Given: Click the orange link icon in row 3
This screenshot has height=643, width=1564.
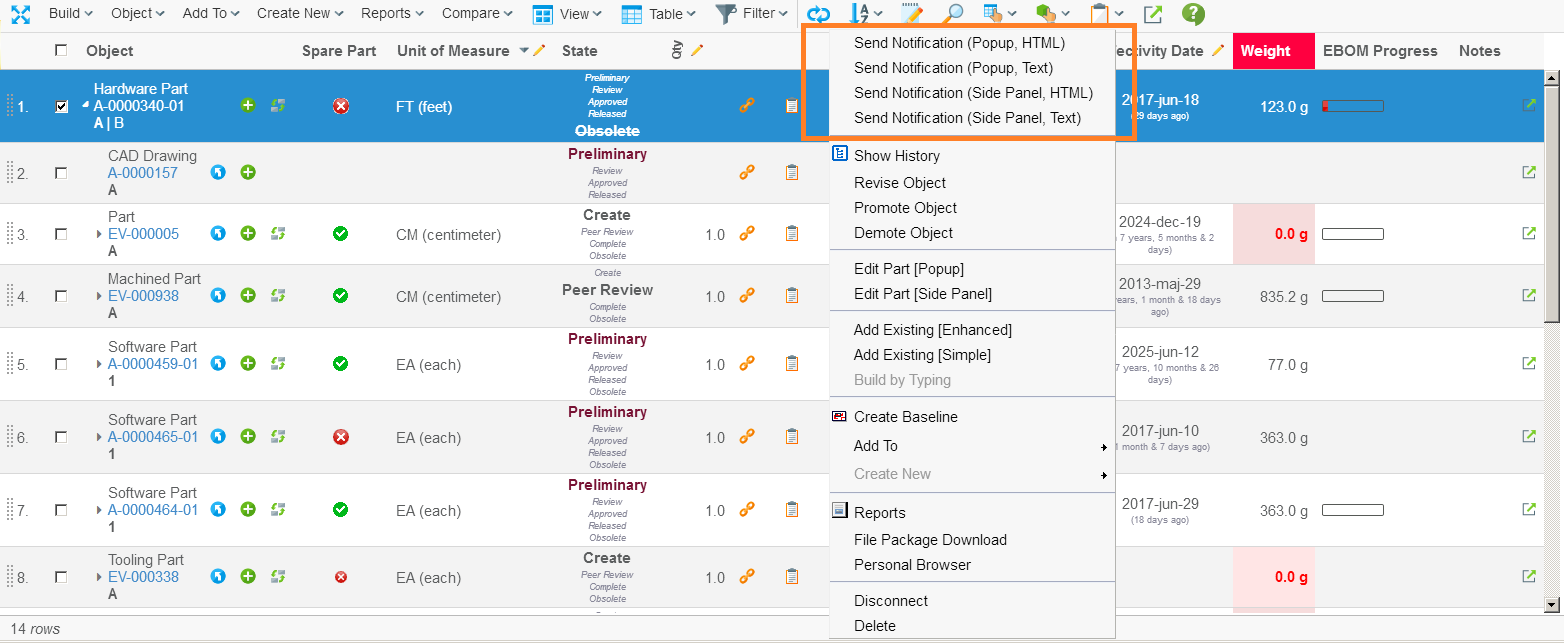Looking at the screenshot, I should 746,234.
